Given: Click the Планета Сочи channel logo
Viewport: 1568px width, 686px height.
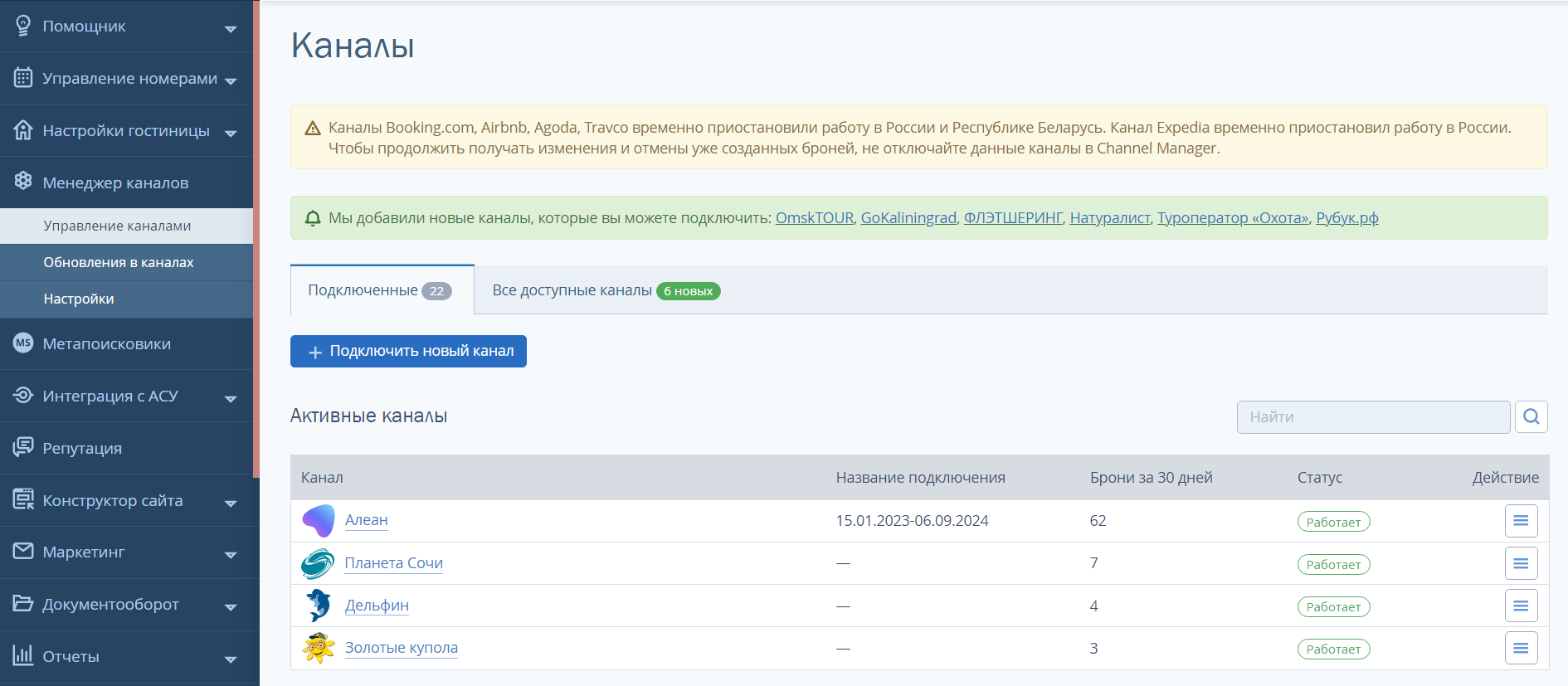Looking at the screenshot, I should (318, 563).
